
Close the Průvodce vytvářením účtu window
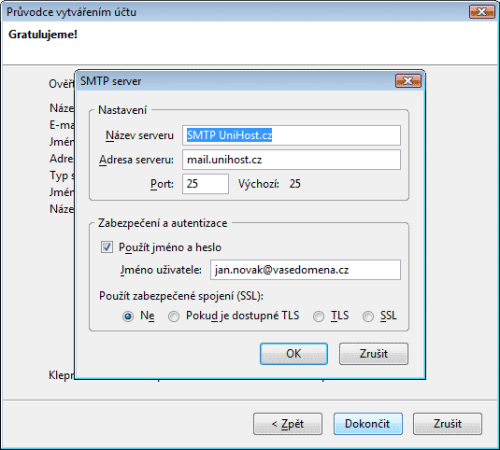tap(482, 12)
